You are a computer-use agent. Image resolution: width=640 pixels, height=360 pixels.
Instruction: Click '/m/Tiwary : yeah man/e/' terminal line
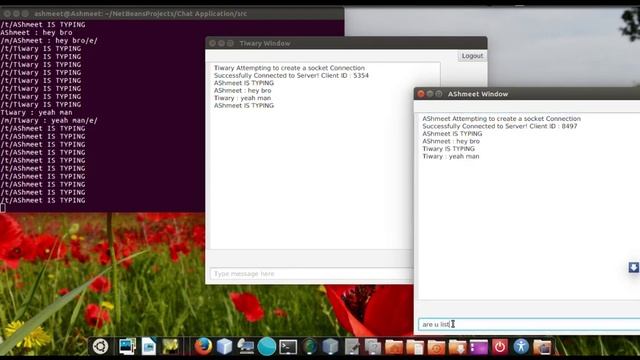(x=49, y=120)
